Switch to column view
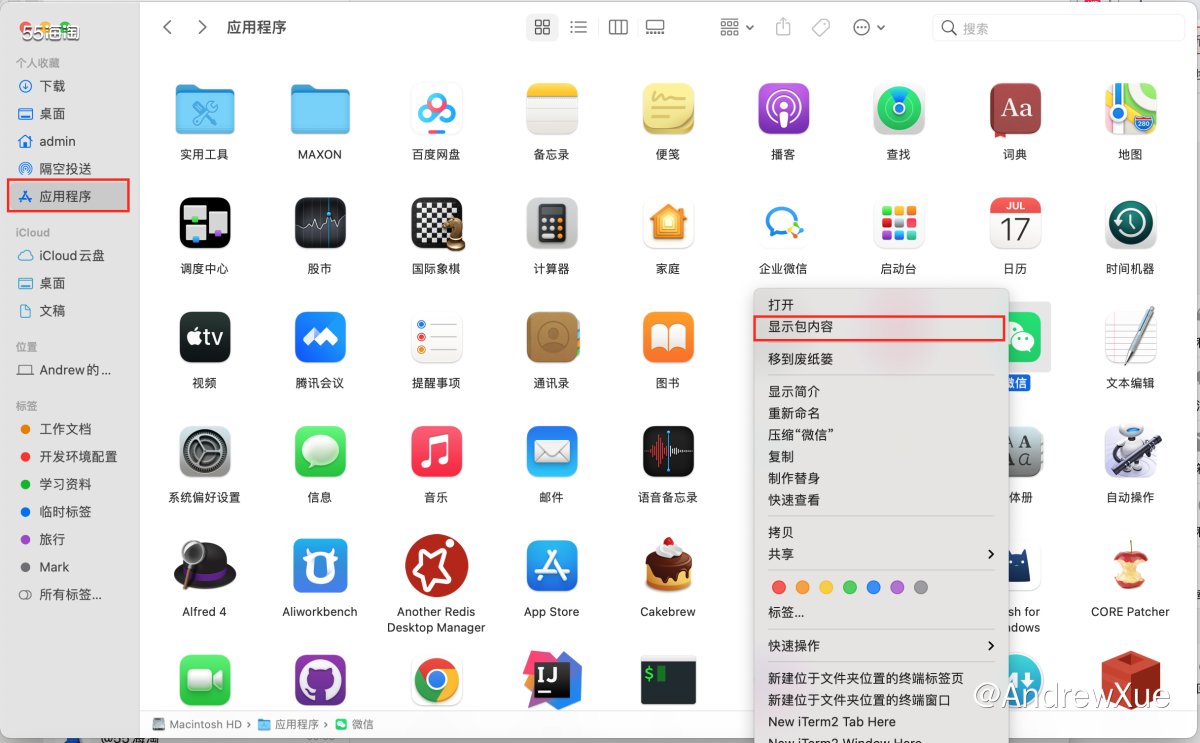The height and width of the screenshot is (743, 1200). [x=618, y=27]
